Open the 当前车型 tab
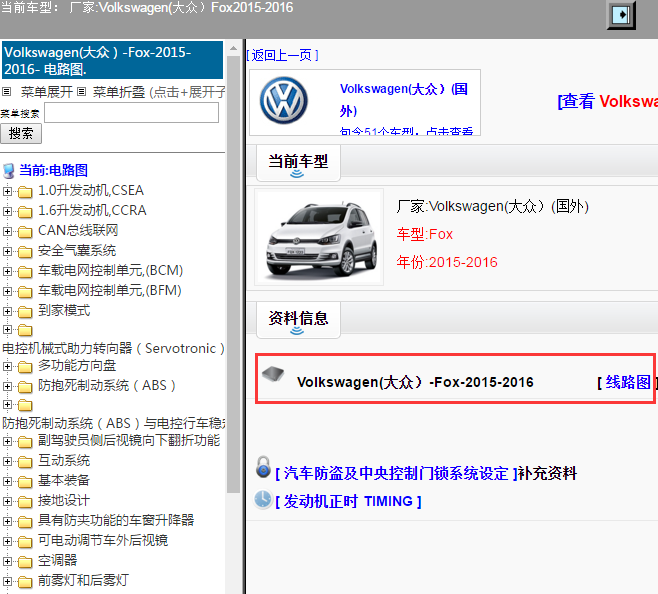 pyautogui.click(x=298, y=163)
